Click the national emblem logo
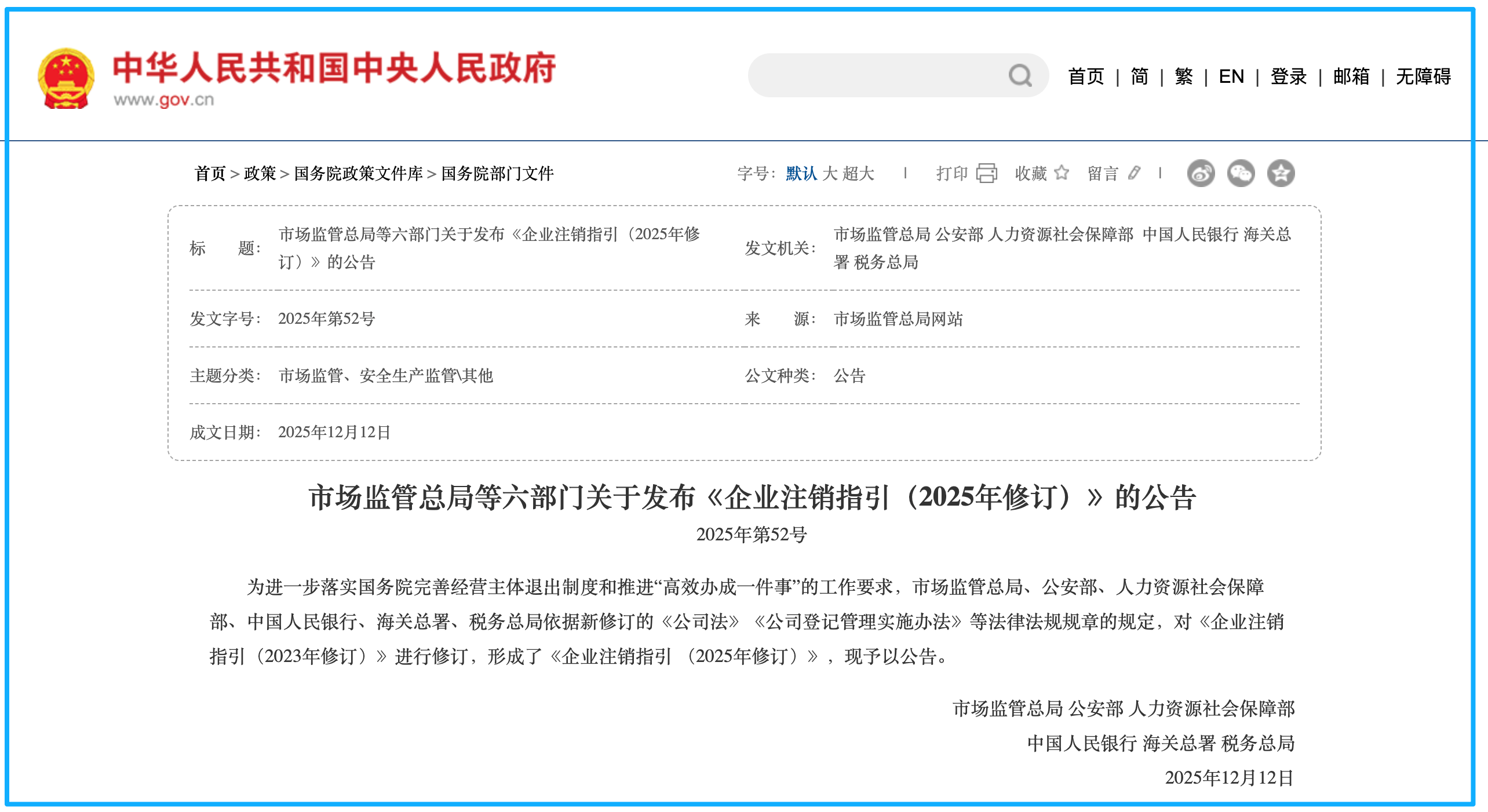This screenshot has width=1488, height=812. tap(65, 77)
